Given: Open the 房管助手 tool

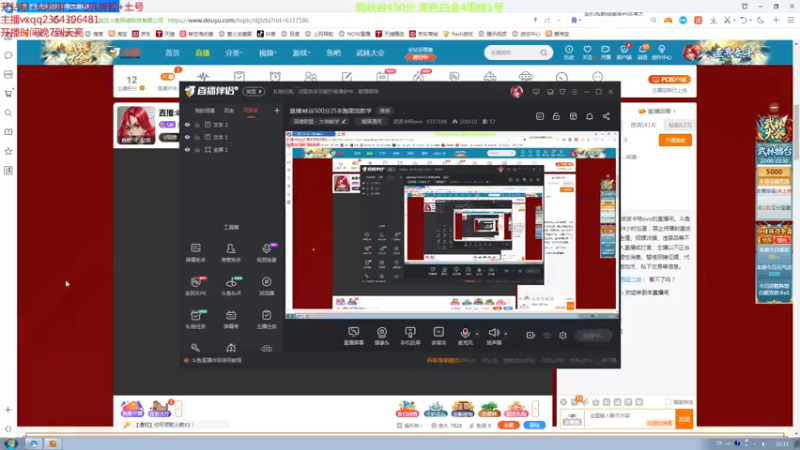Looking at the screenshot, I should tap(231, 253).
